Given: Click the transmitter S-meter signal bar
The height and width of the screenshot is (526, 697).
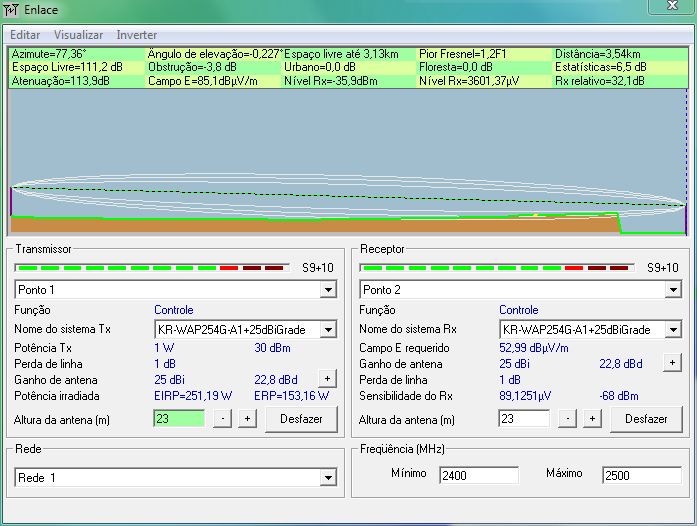Looking at the screenshot, I should pyautogui.click(x=152, y=268).
